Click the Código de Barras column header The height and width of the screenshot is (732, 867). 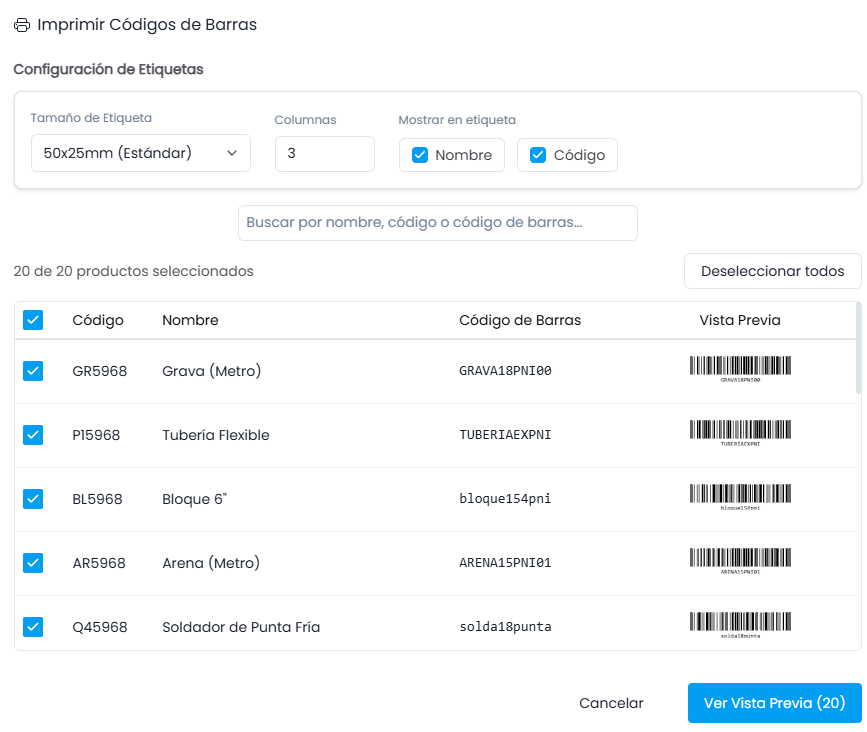(520, 320)
